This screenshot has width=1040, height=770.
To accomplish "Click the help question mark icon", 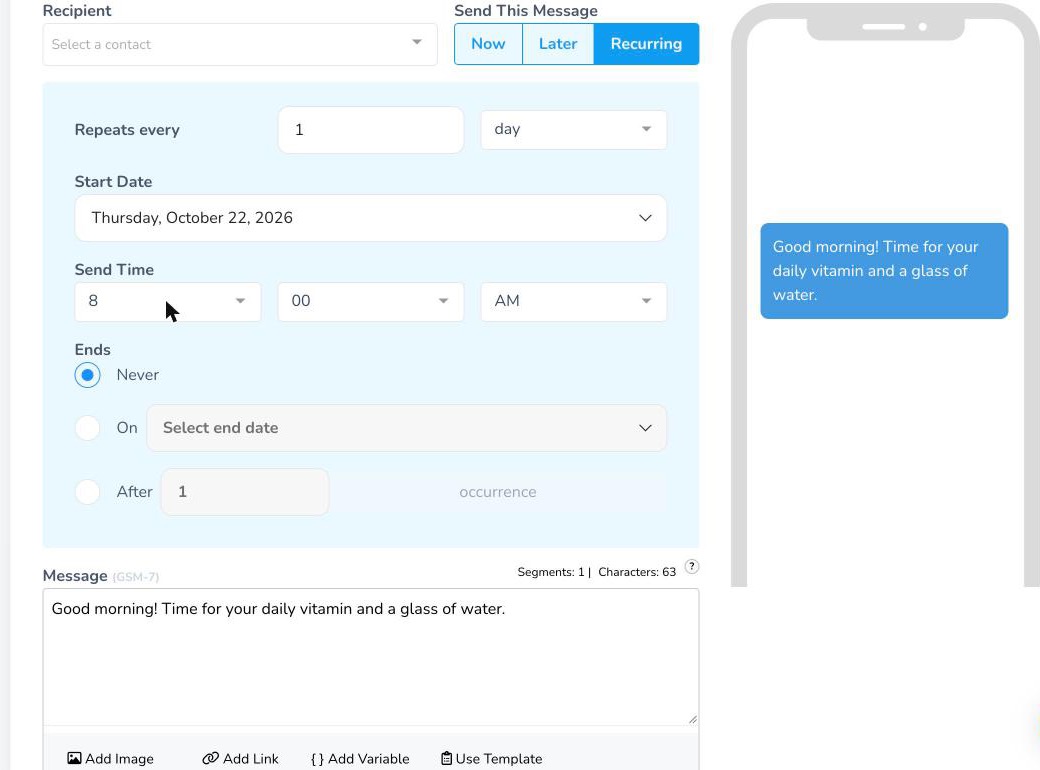I will point(692,566).
